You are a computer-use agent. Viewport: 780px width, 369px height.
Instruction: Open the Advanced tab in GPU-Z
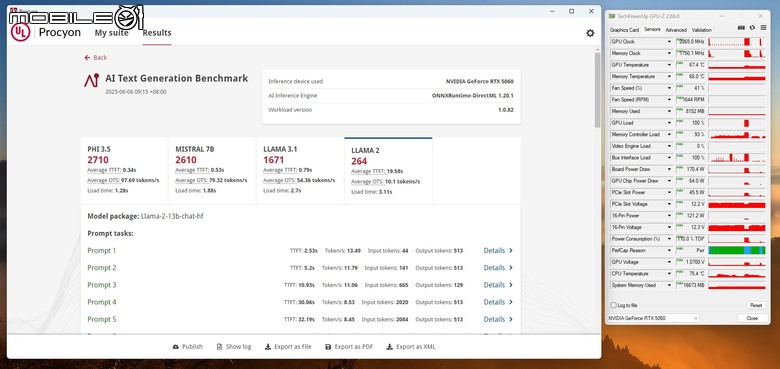pyautogui.click(x=676, y=30)
